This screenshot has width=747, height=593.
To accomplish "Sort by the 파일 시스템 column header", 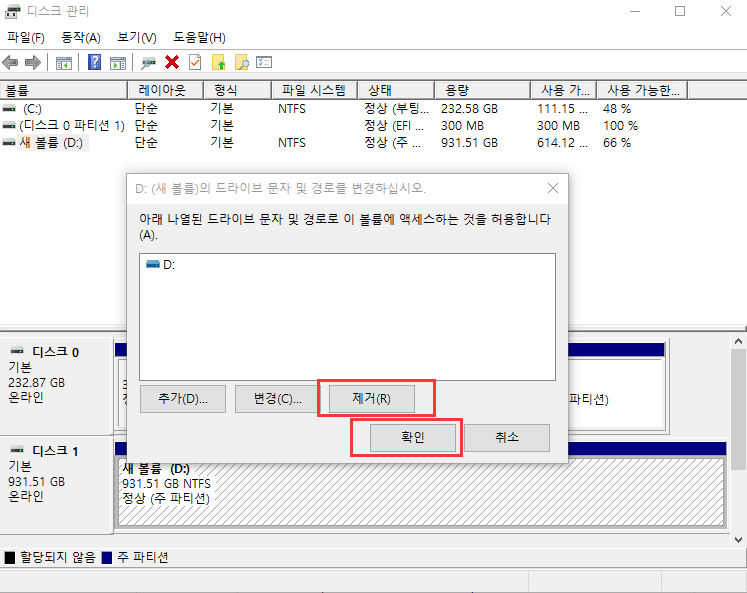I will 314,90.
